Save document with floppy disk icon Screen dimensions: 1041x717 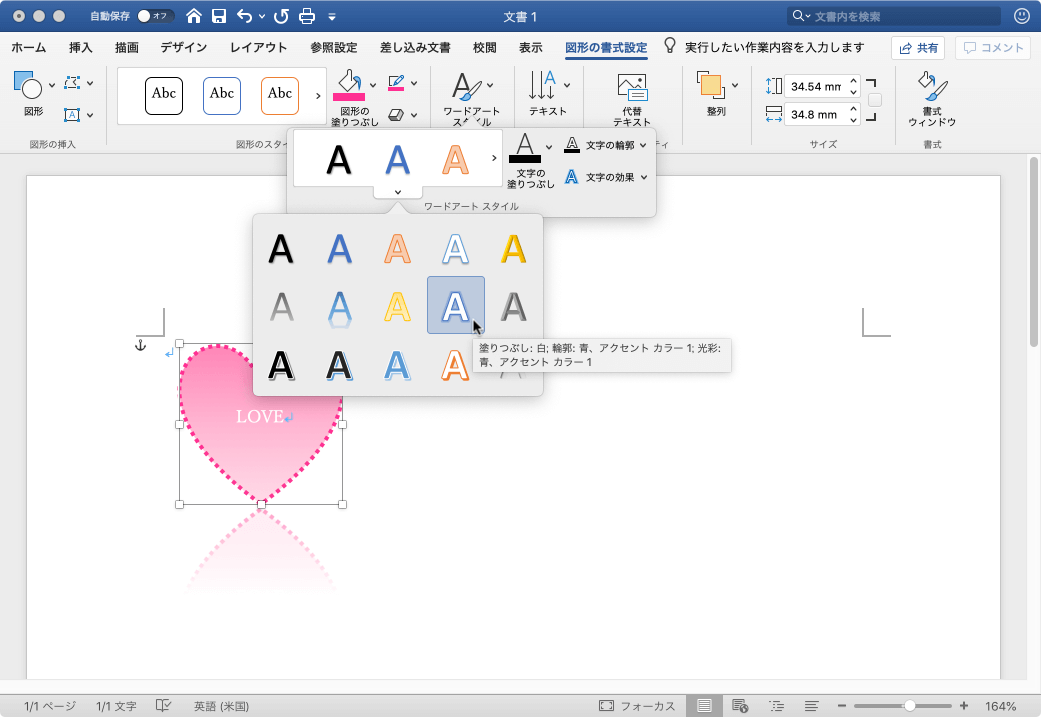[219, 16]
